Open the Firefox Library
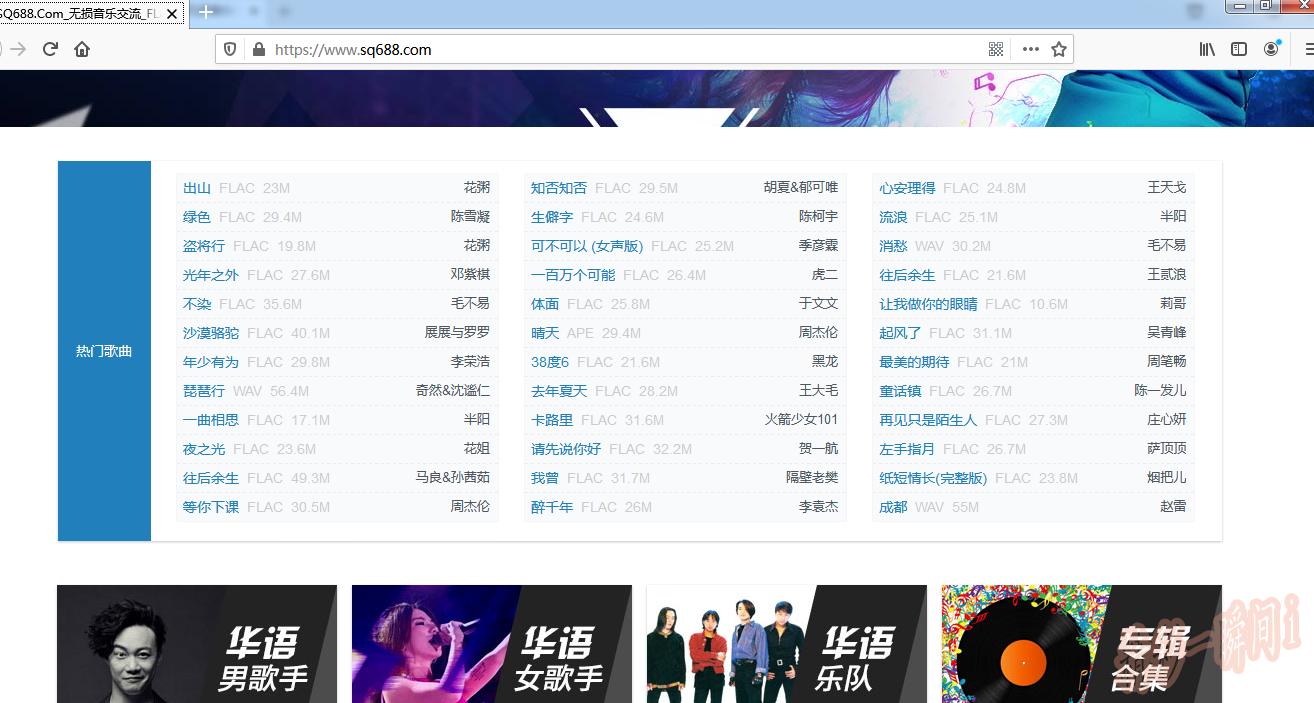The height and width of the screenshot is (703, 1314). (x=1207, y=48)
